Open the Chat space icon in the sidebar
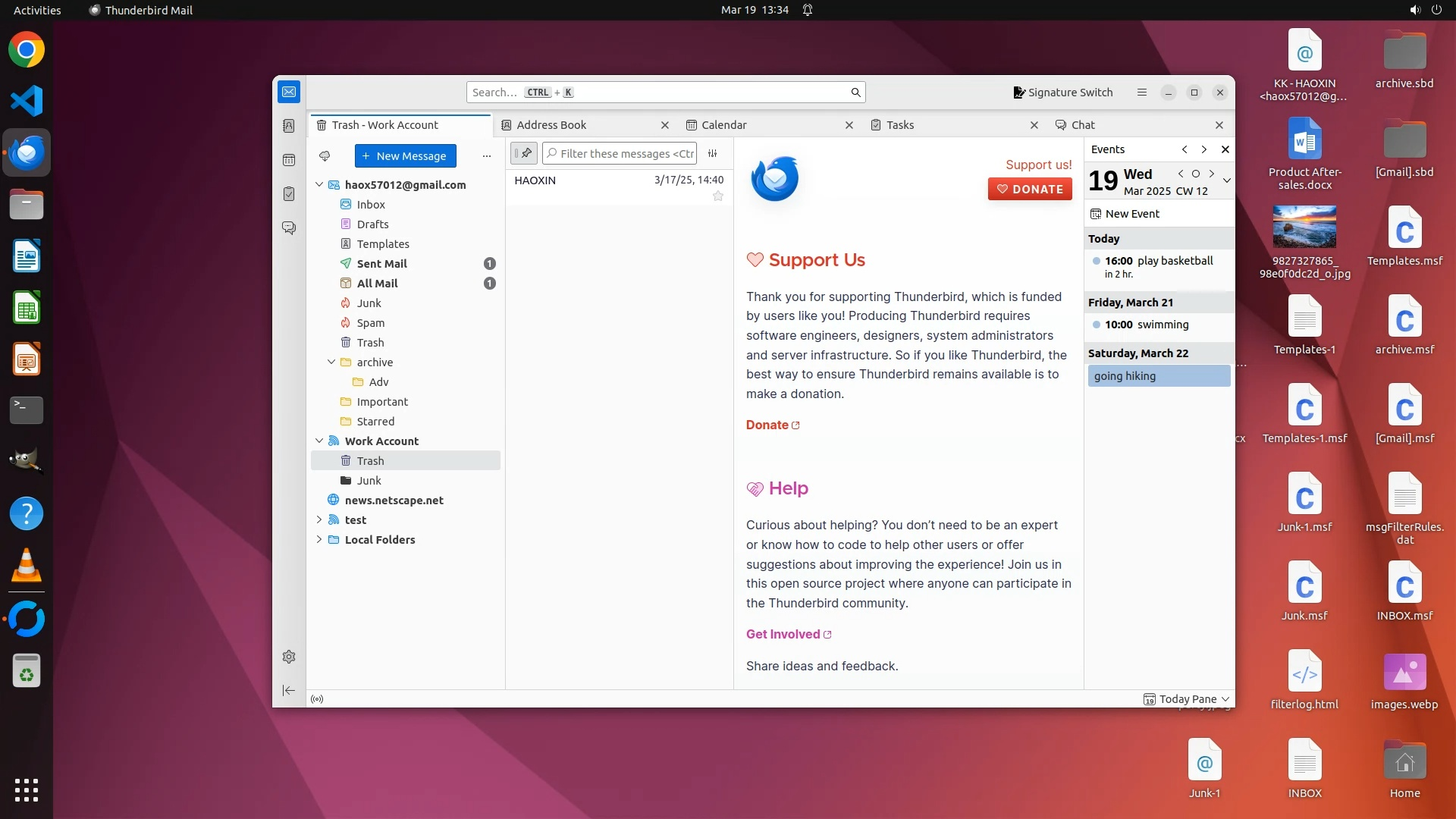Viewport: 1456px width, 819px height. click(x=289, y=227)
